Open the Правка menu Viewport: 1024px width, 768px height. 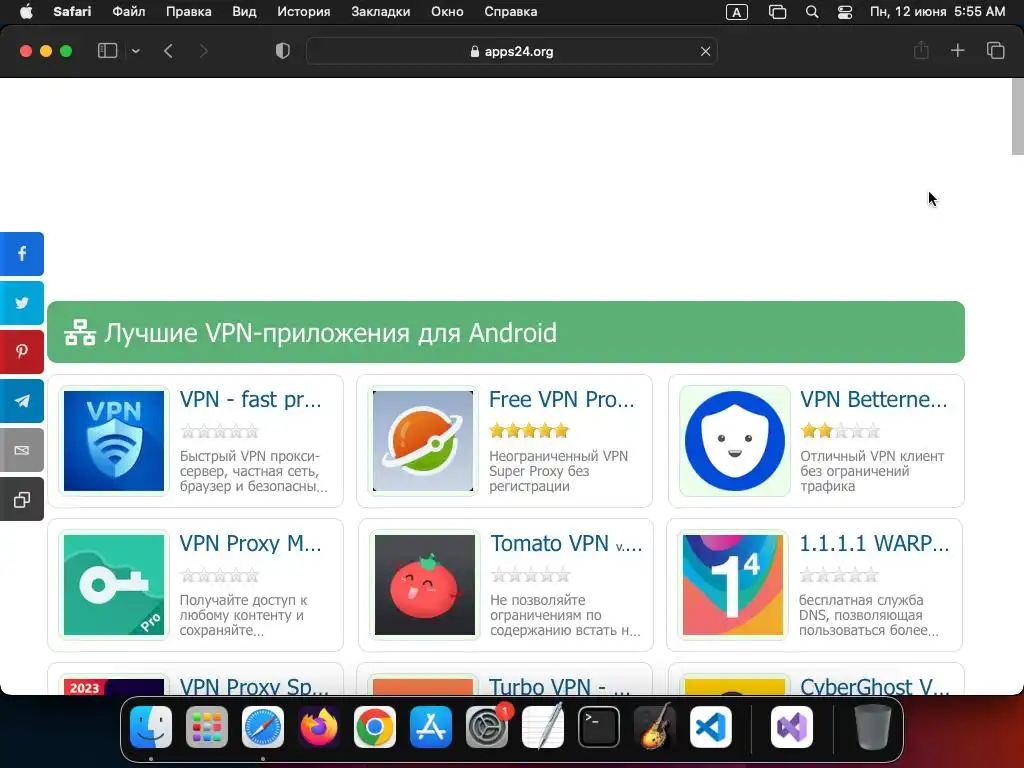pyautogui.click(x=189, y=12)
